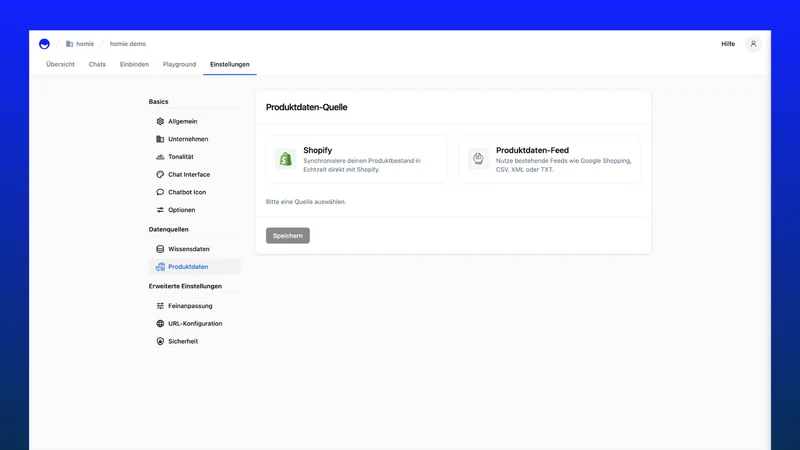Click the Optionen sliders icon
The width and height of the screenshot is (800, 450).
(x=160, y=210)
